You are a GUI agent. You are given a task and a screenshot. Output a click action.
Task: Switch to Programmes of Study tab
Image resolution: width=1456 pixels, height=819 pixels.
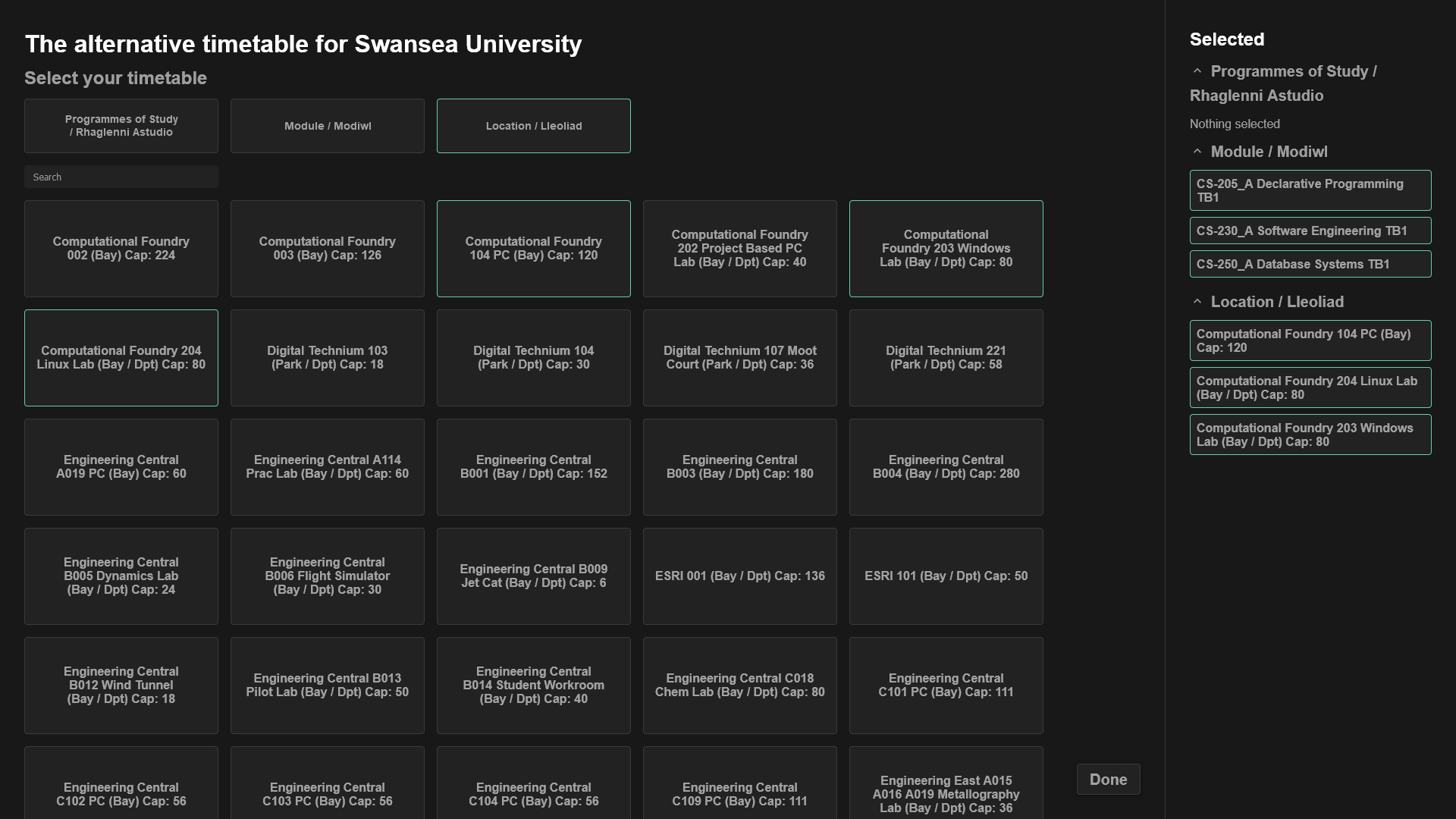coord(121,126)
